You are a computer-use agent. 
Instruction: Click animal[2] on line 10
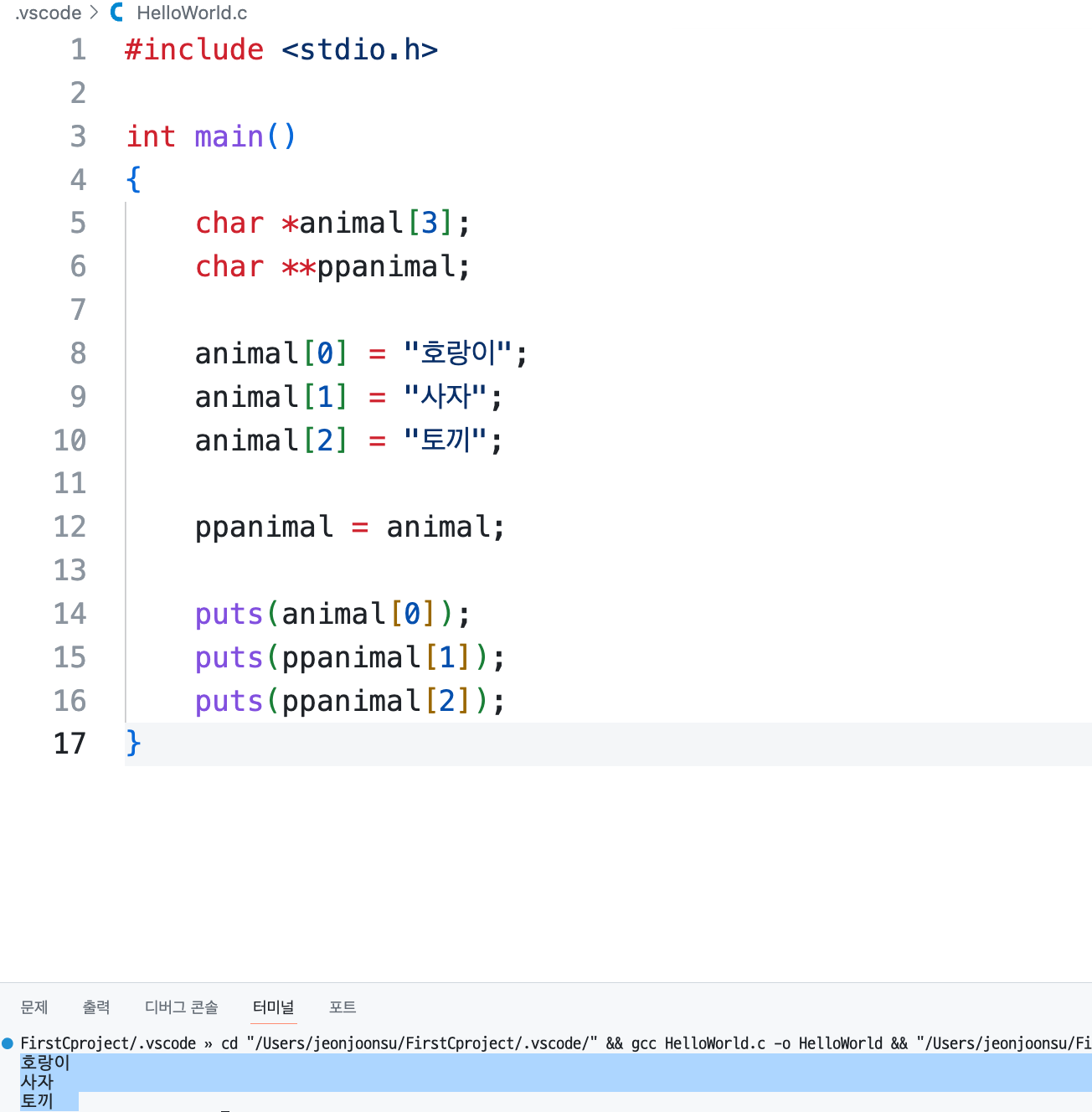pyautogui.click(x=271, y=440)
